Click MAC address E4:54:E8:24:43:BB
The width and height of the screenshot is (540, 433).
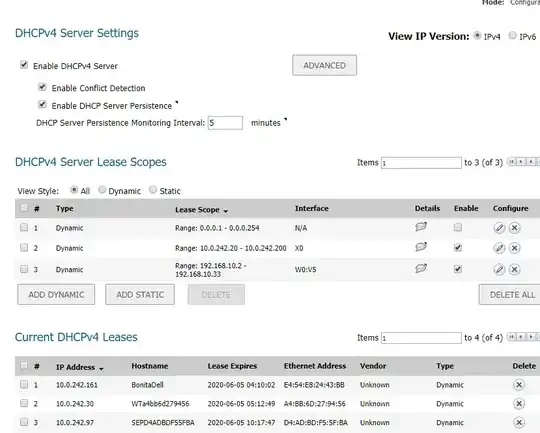point(314,385)
